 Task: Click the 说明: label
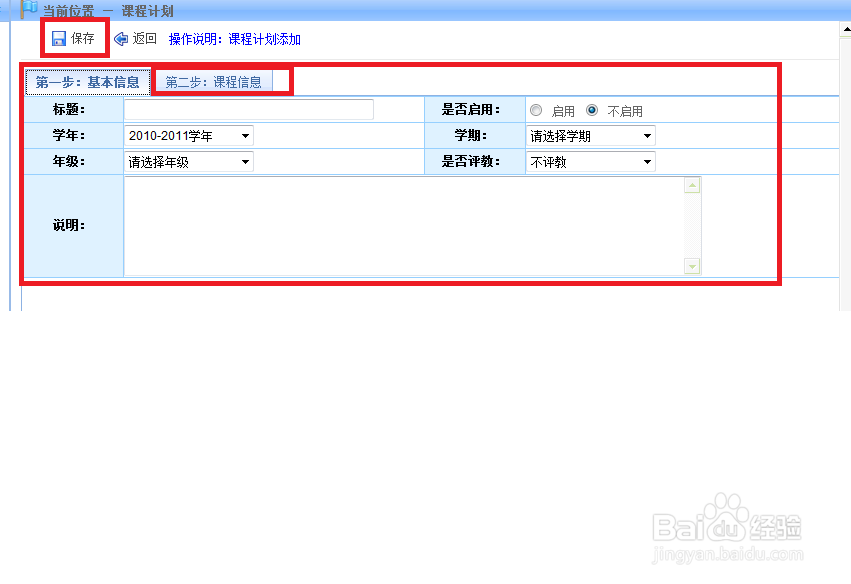(x=69, y=226)
